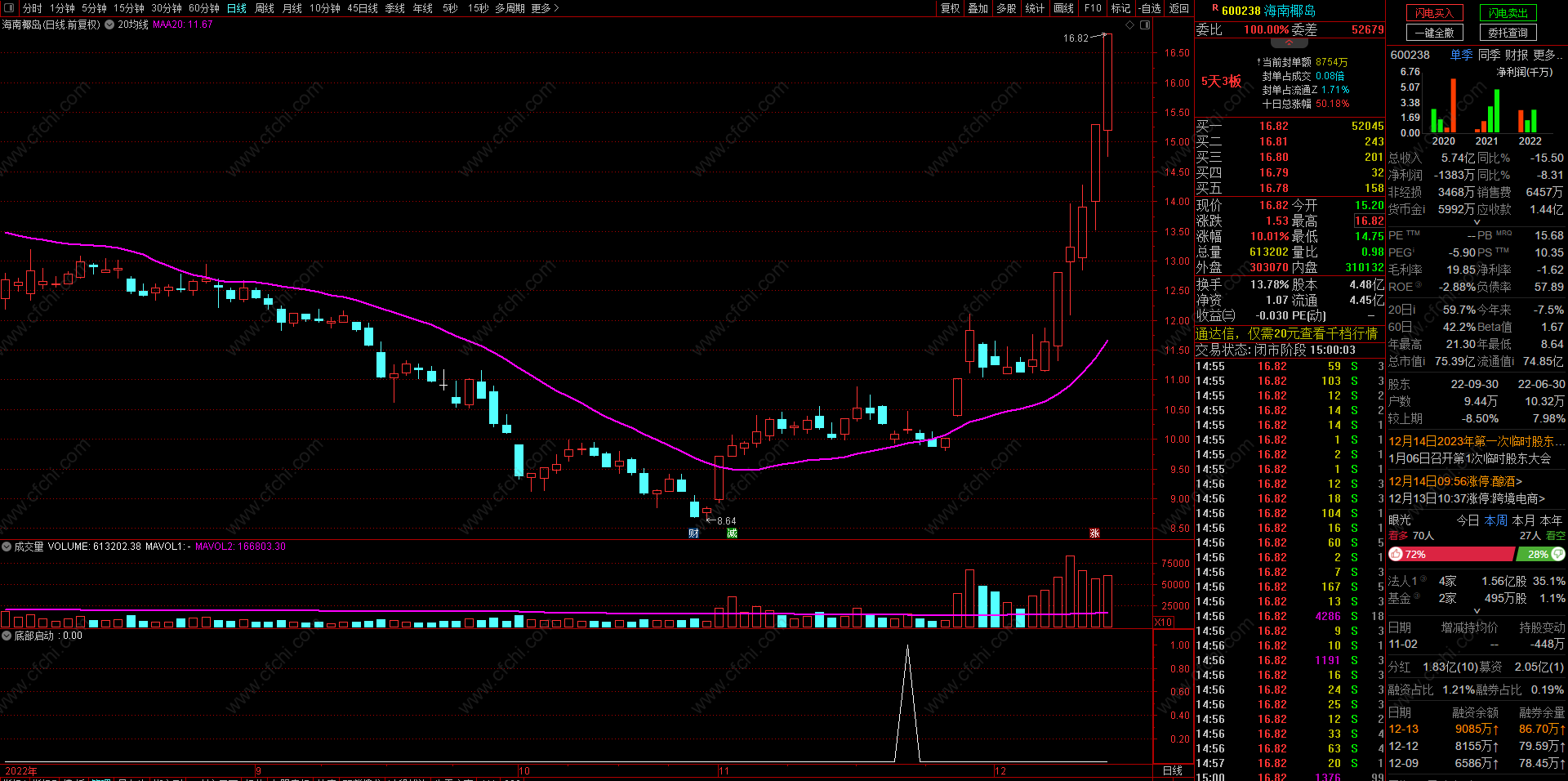The image size is (1568, 781).
Task: Click the 叠加 overlay toolbar button
Action: (x=978, y=8)
